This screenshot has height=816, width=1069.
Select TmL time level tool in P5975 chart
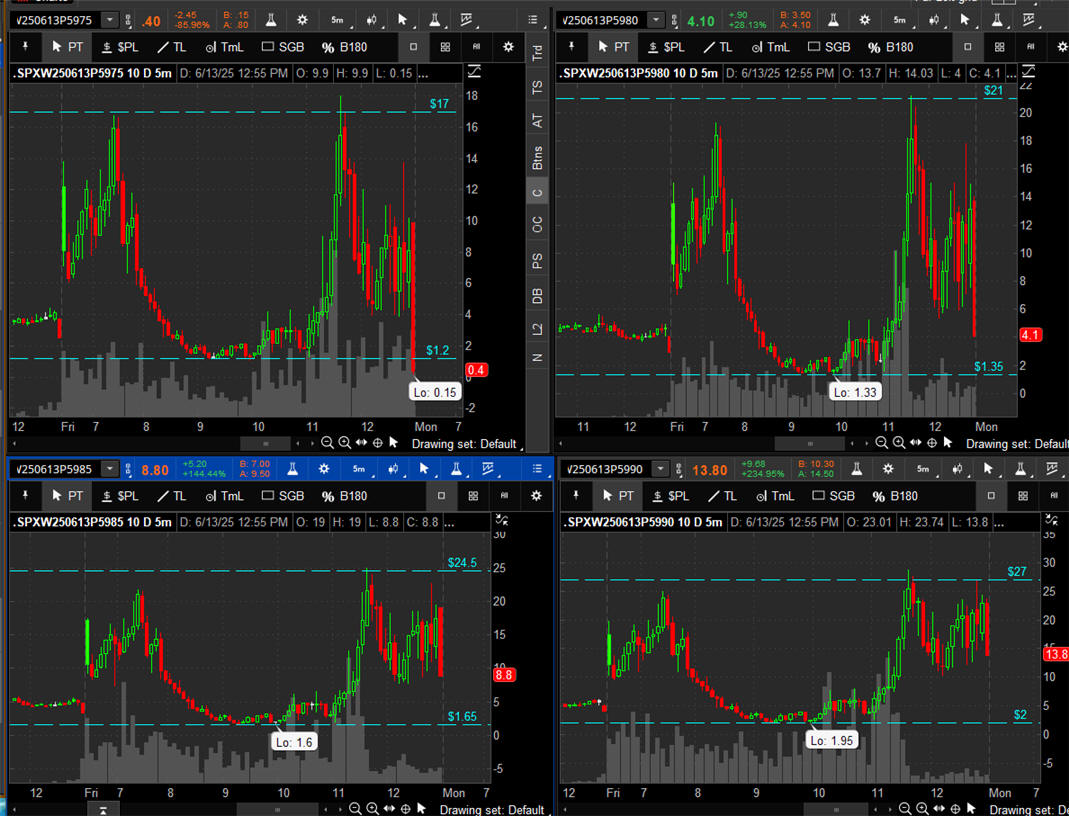click(224, 47)
